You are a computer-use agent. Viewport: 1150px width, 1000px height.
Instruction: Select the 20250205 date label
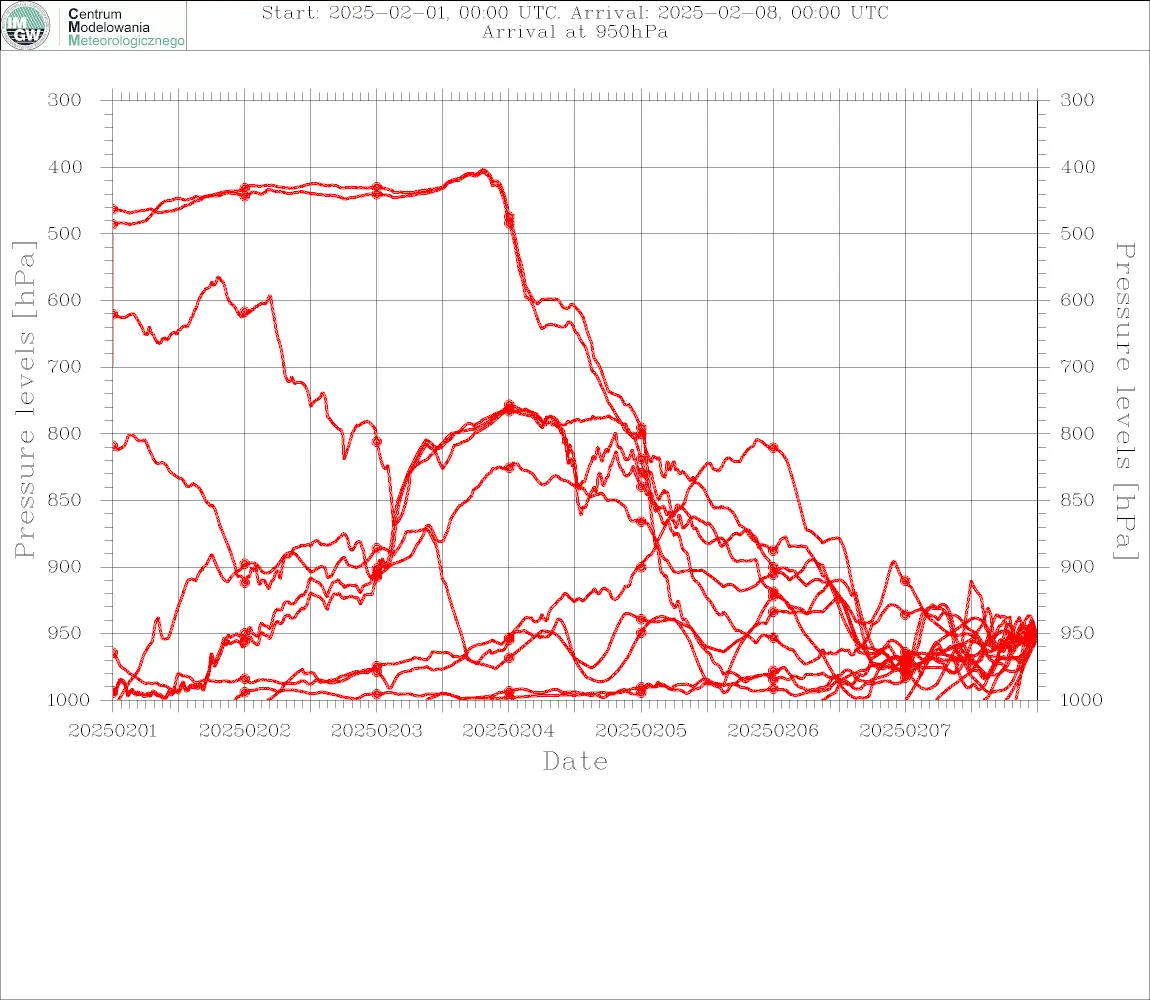pos(641,731)
